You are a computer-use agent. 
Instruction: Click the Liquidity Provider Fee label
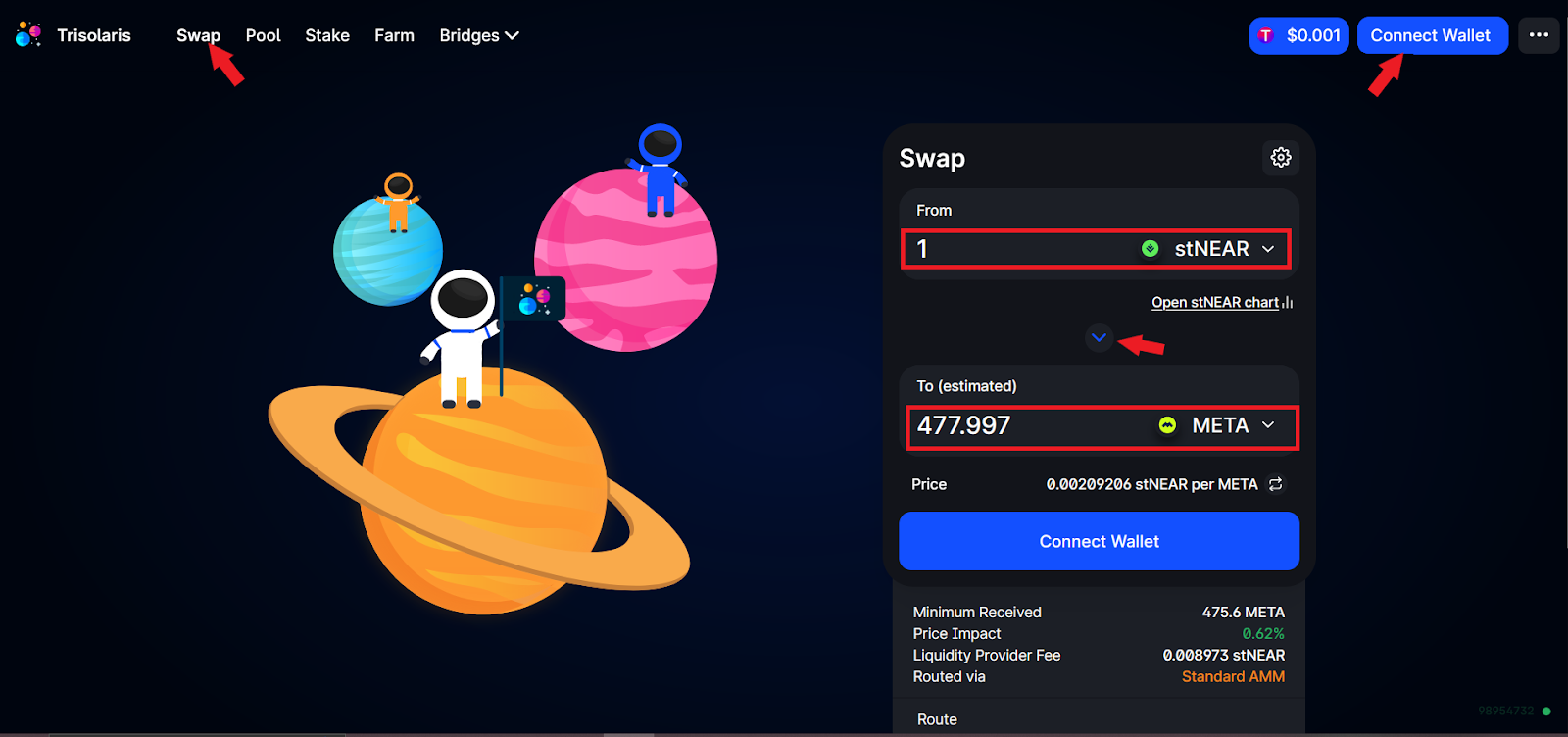(987, 655)
